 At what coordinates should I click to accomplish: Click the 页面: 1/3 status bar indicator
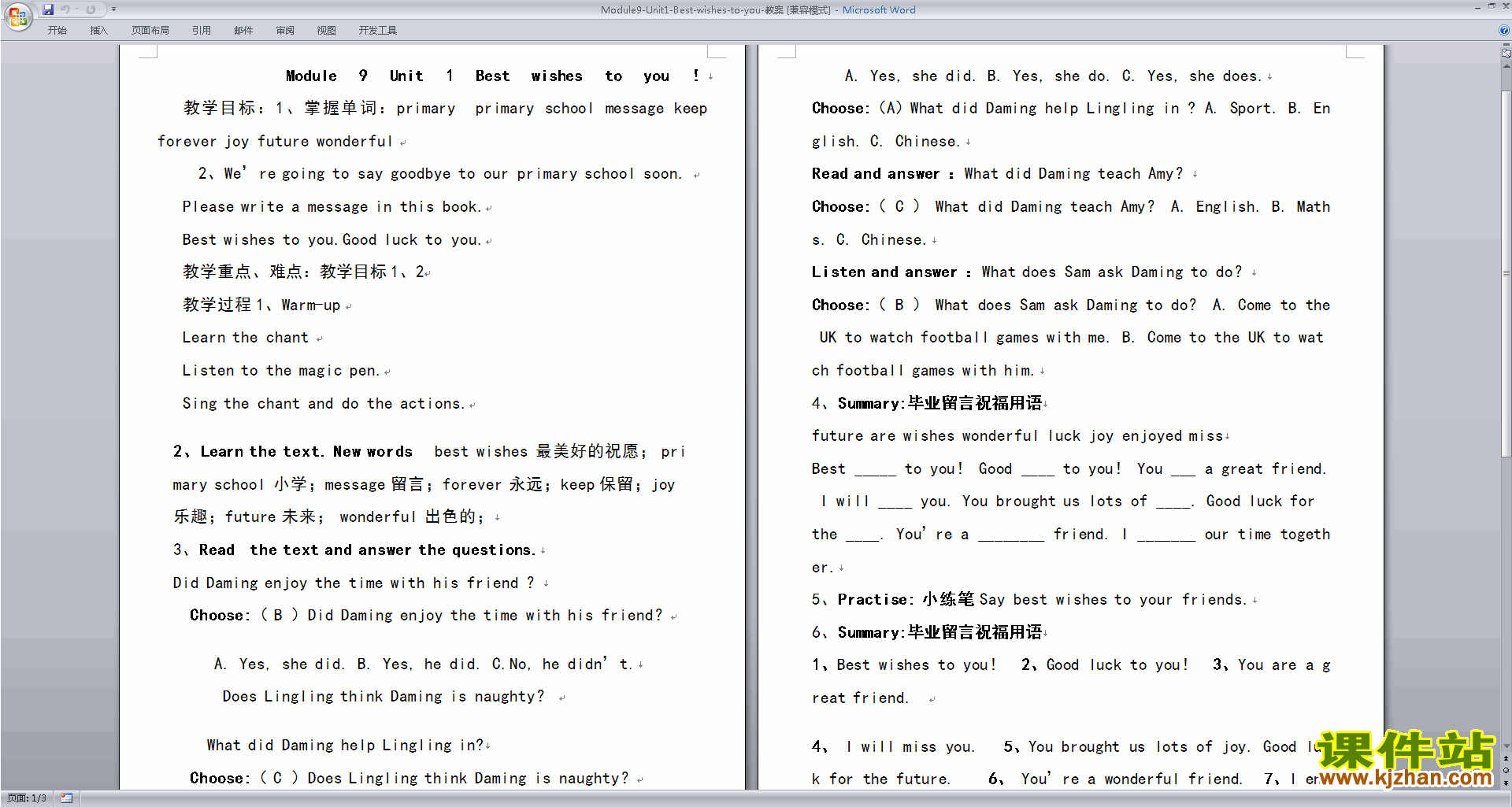(x=27, y=798)
